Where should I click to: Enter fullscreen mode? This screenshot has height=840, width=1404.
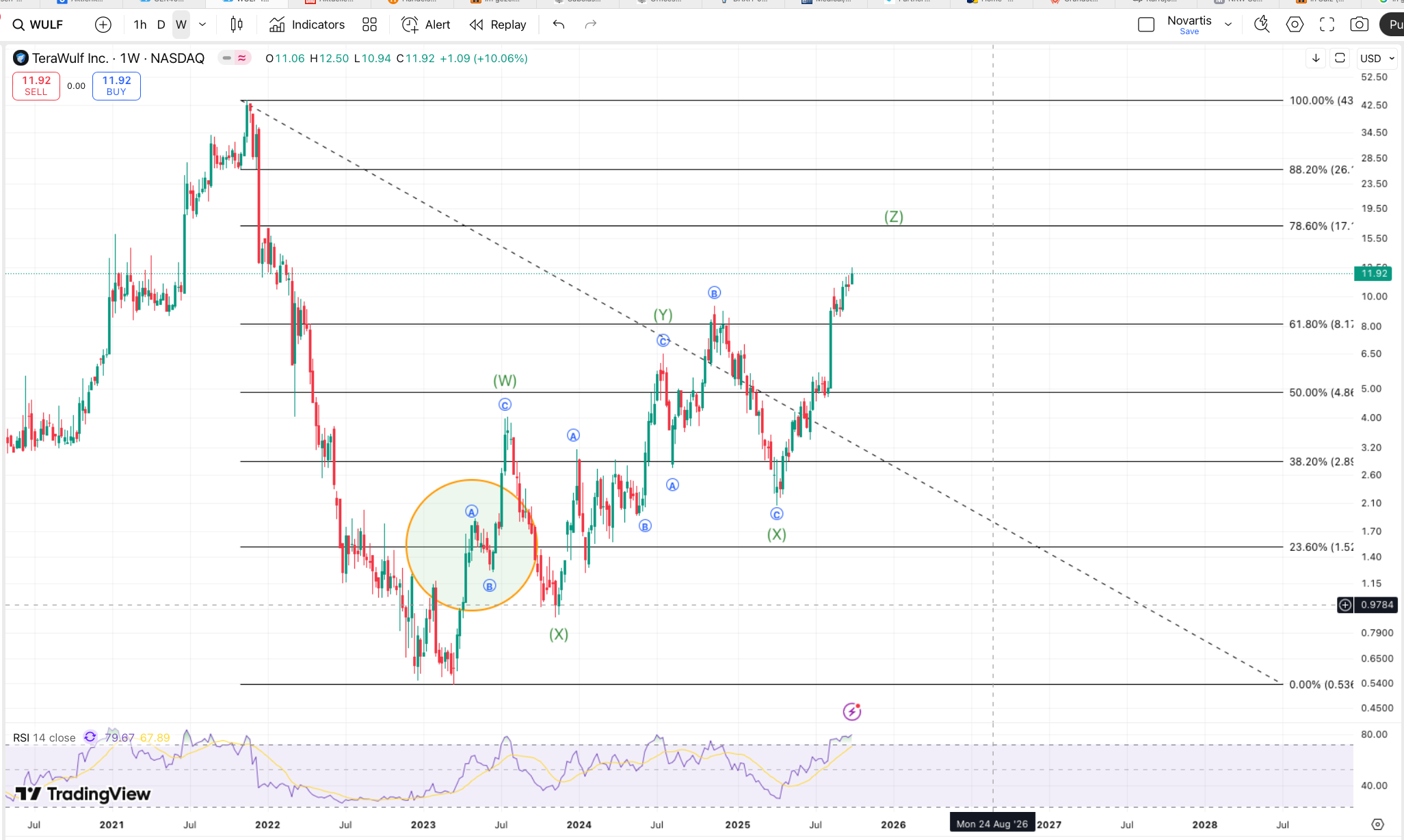point(1327,25)
